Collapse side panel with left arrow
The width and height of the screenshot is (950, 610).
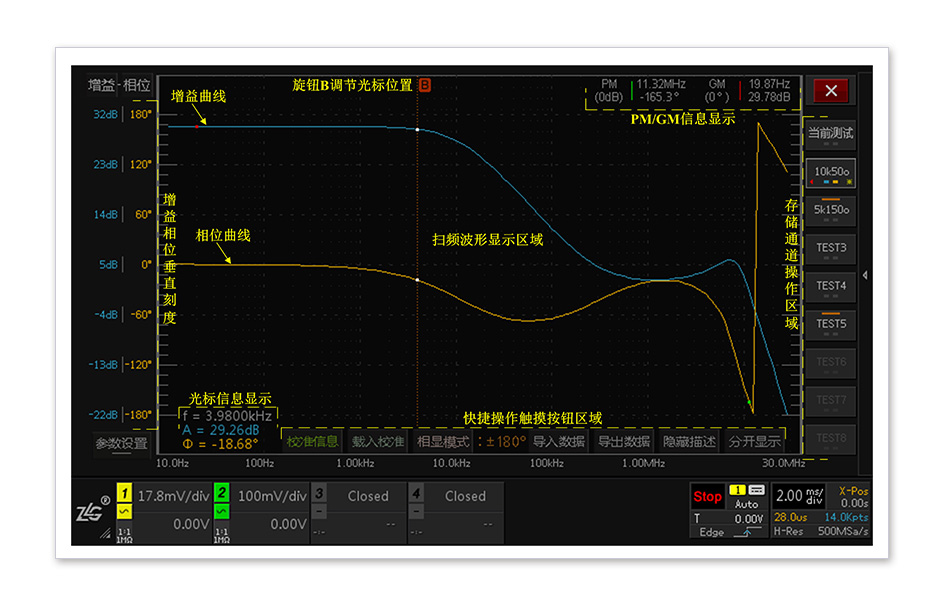click(864, 275)
